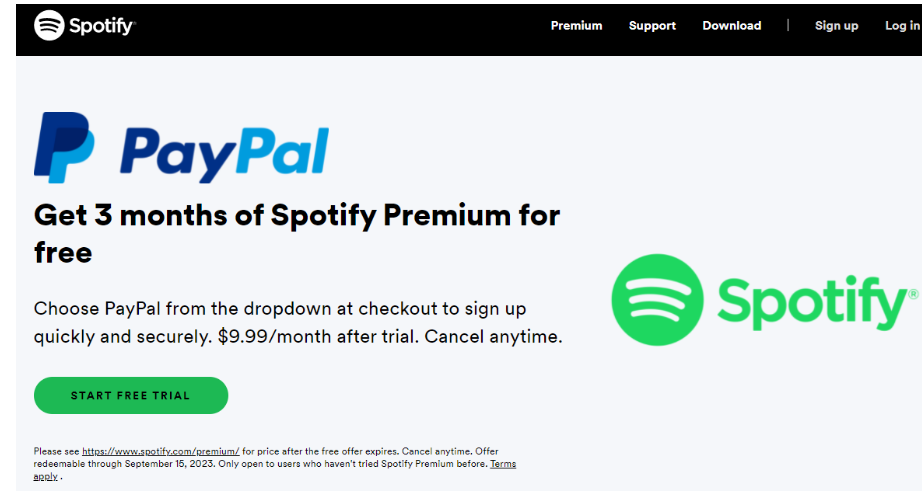Click the vertical divider before Sign up
This screenshot has width=922, height=492.
[x=788, y=25]
